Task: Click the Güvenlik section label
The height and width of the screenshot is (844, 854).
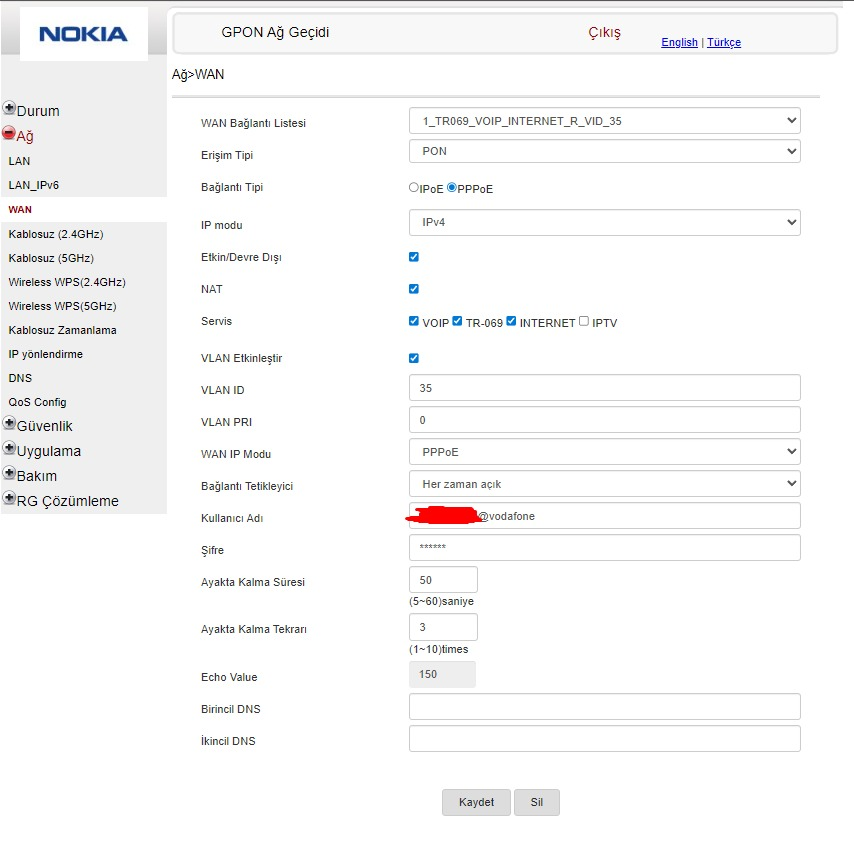Action: [x=45, y=426]
